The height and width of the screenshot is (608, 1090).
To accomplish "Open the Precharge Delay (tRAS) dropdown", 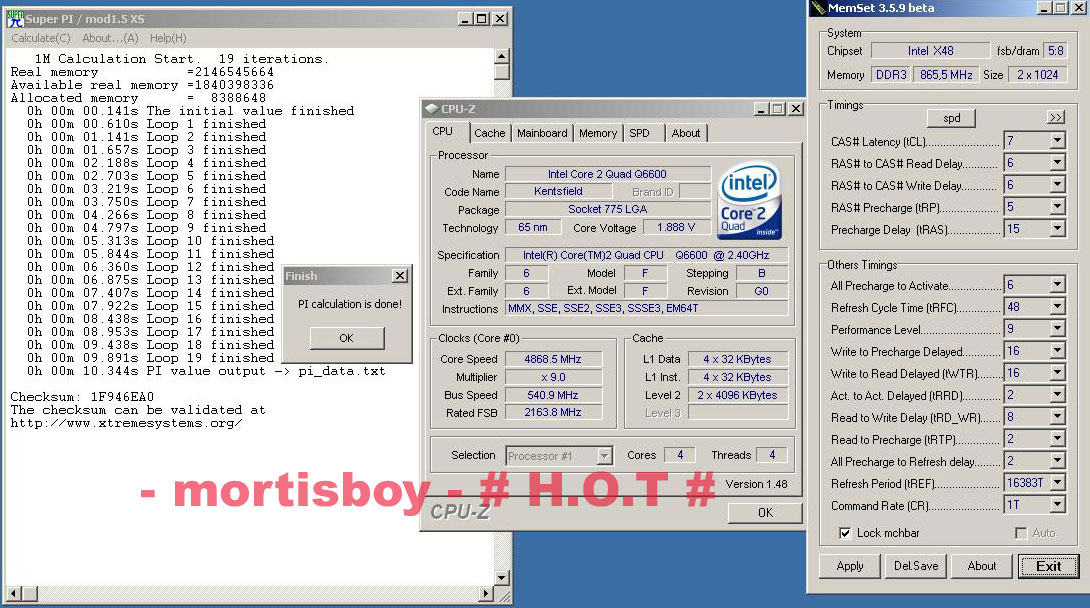I will tap(1057, 229).
